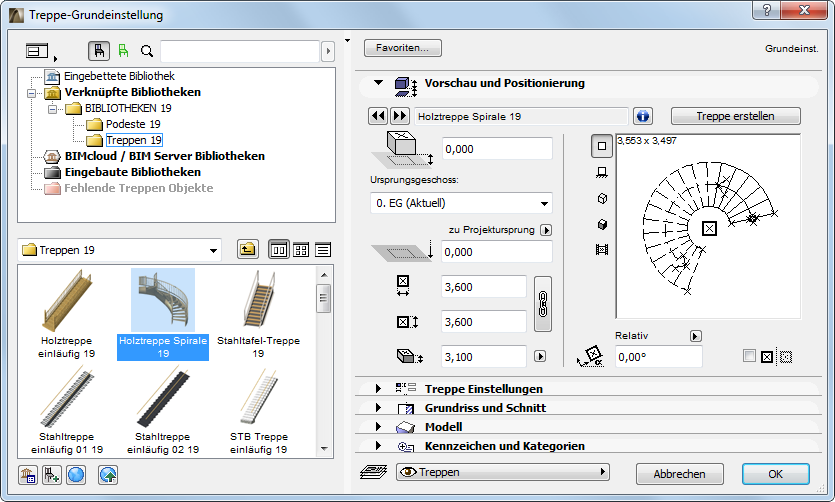Viewport: 835px width, 502px height.
Task: Select the stair objects filter icon
Action: 99,51
